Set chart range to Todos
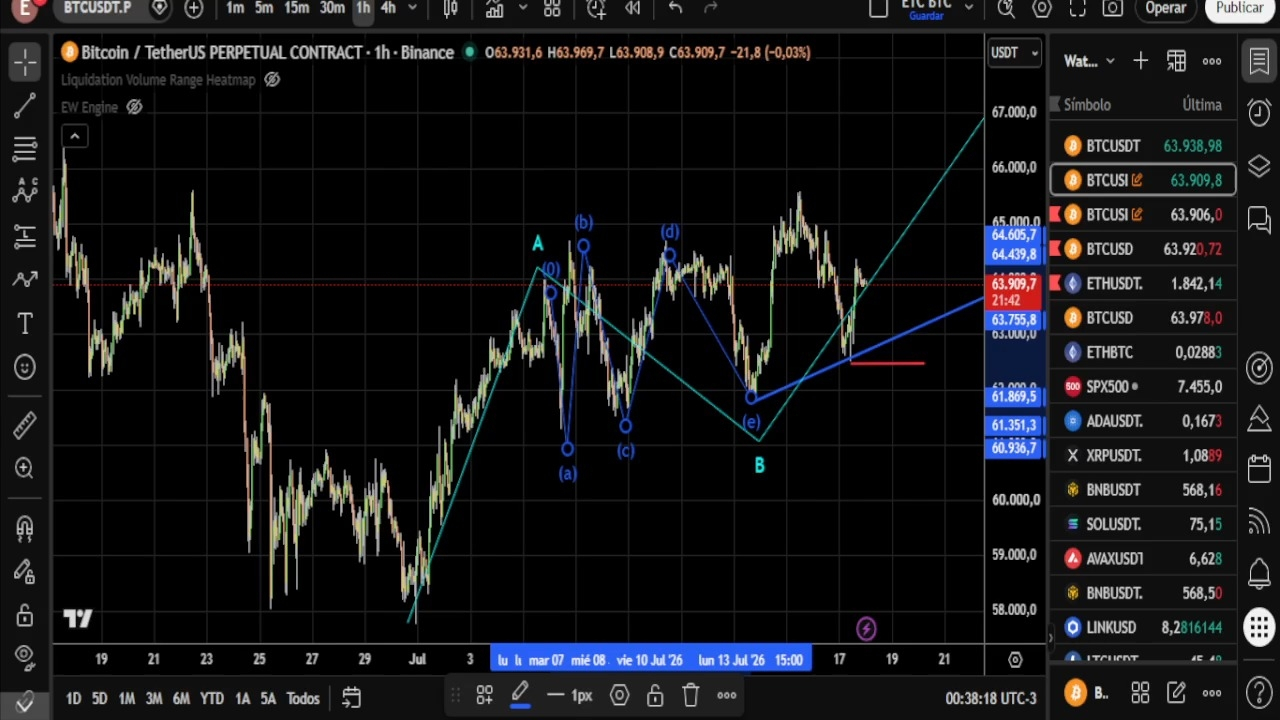1280x720 pixels. point(303,698)
